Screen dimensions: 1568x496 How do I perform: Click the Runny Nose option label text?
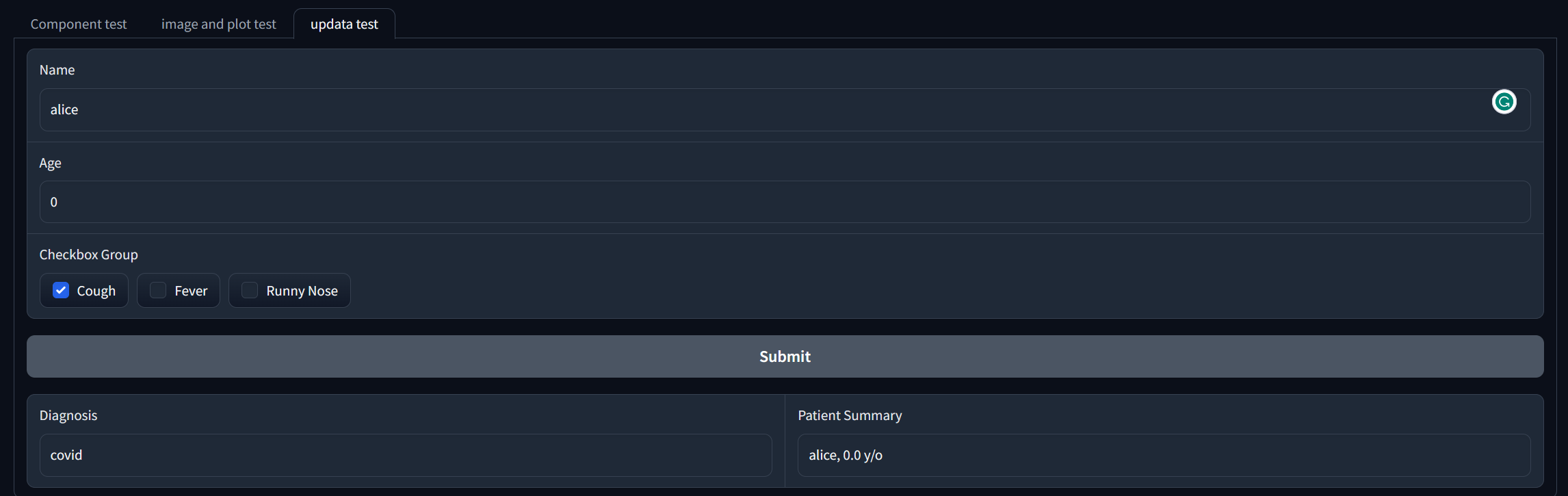(x=302, y=291)
